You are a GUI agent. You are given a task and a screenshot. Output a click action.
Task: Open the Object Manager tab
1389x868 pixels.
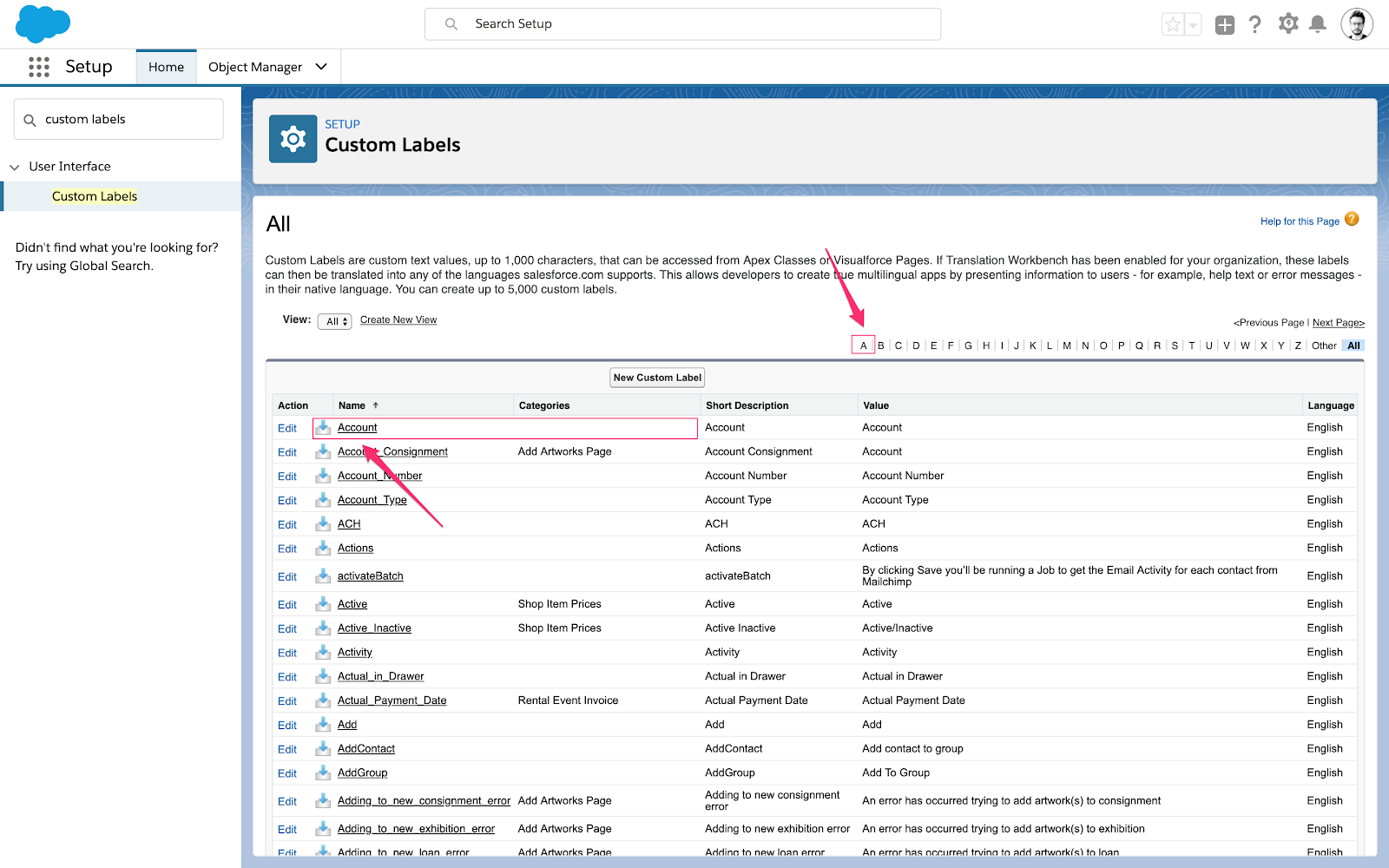pyautogui.click(x=255, y=67)
